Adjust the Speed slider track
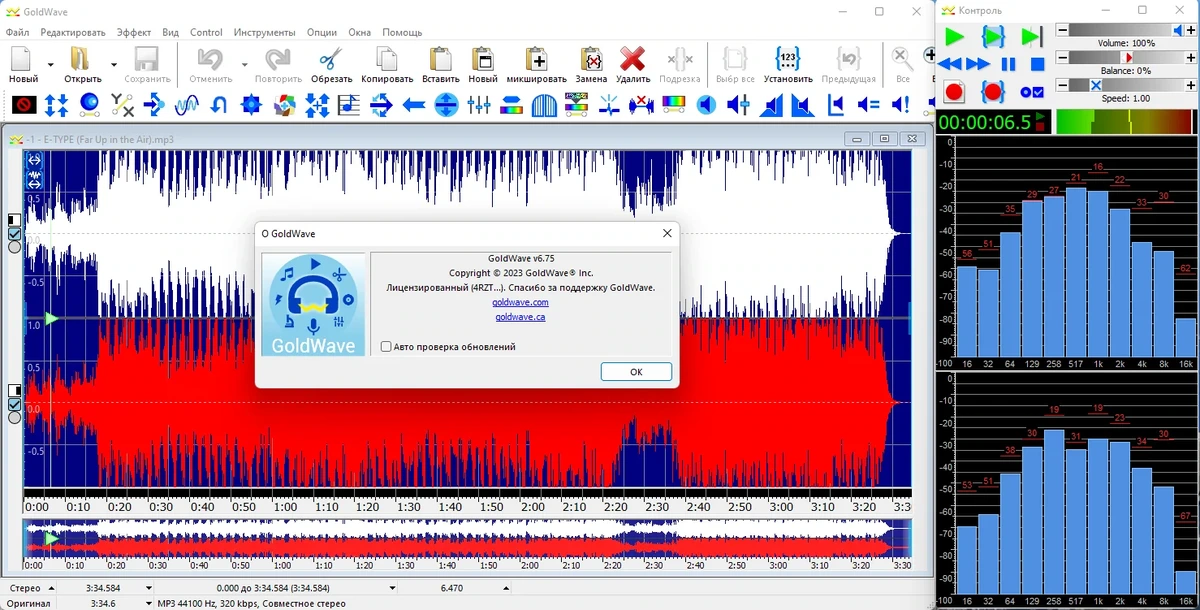1200x610 pixels. (x=1126, y=86)
